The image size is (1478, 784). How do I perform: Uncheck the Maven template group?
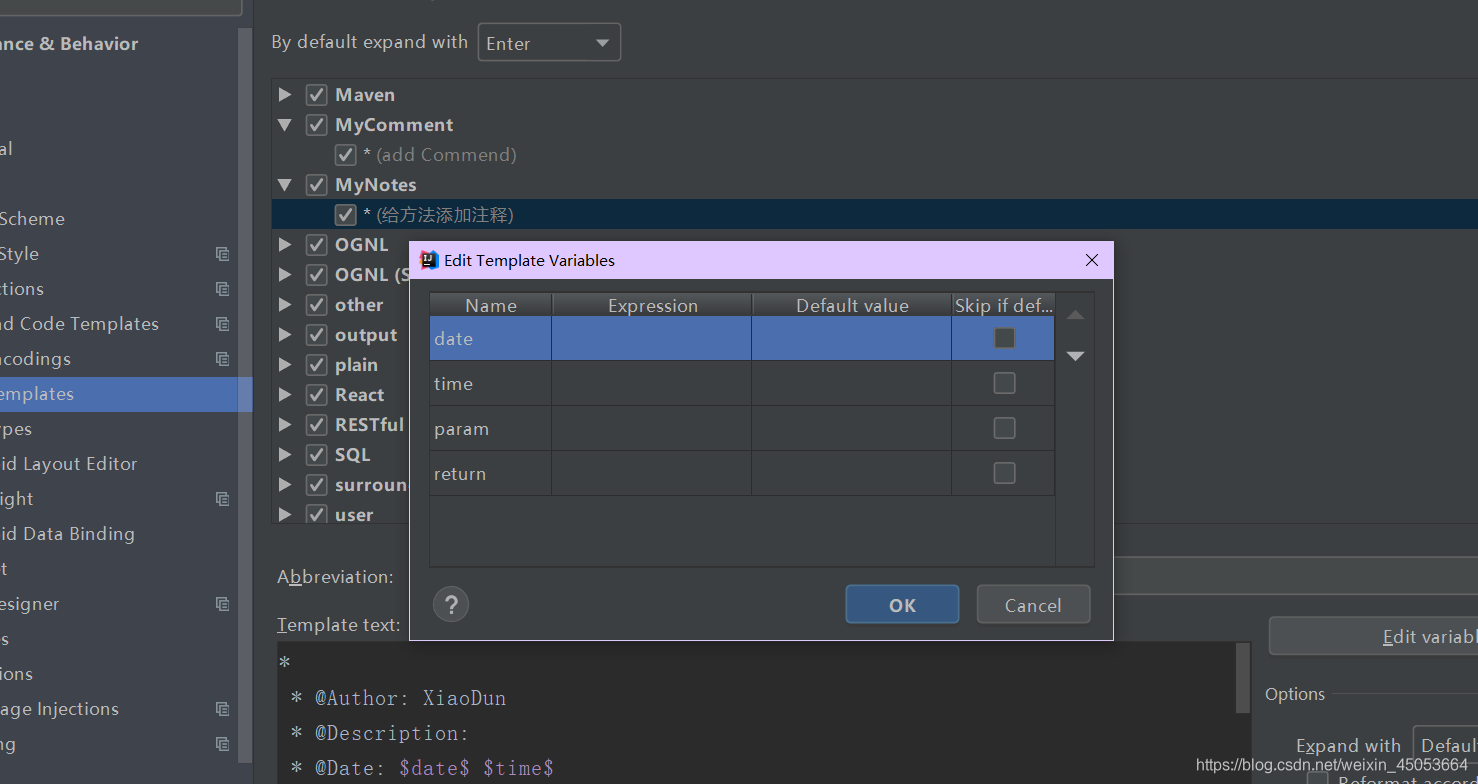click(316, 95)
